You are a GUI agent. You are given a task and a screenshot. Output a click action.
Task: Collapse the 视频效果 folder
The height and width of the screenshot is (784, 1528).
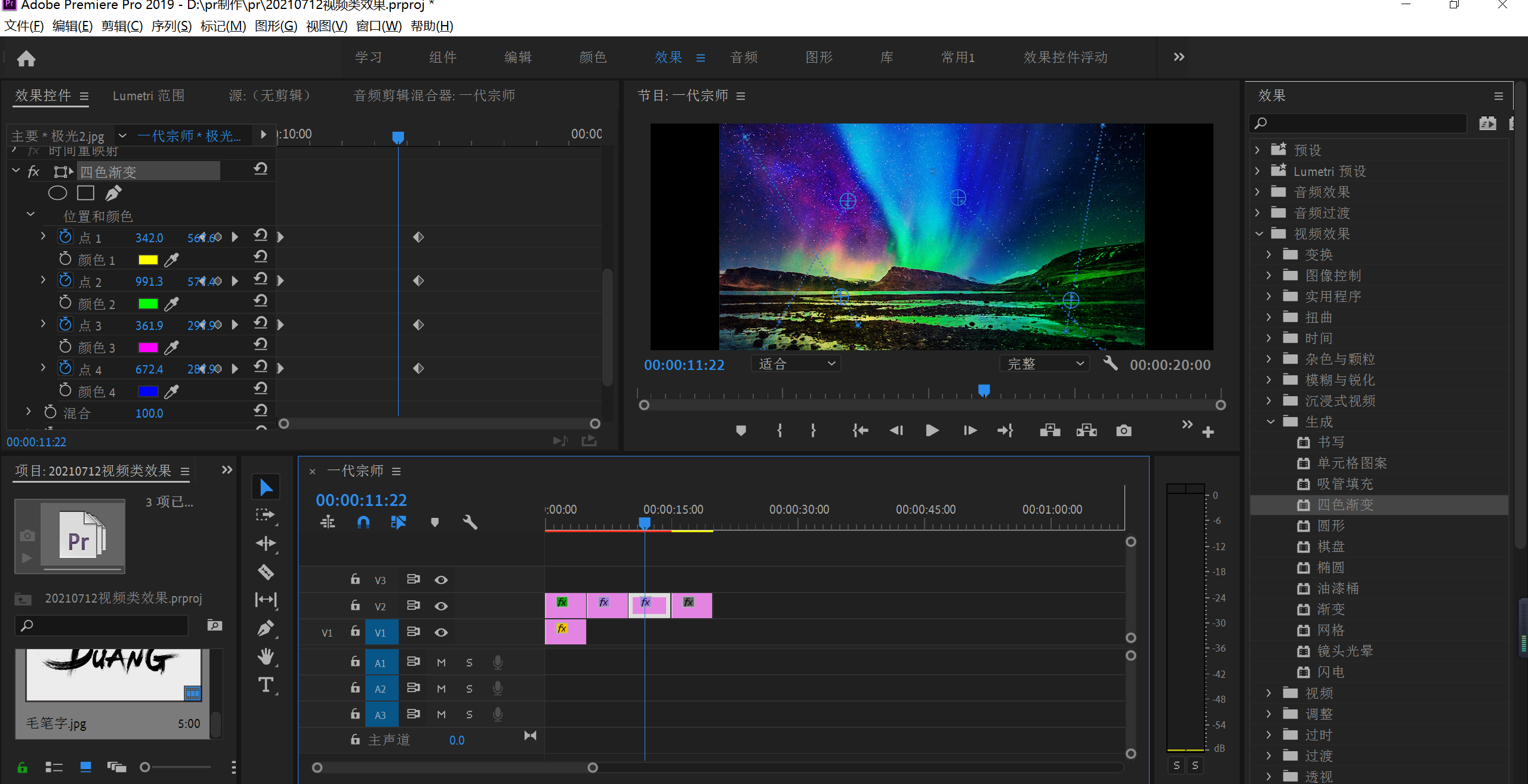[x=1259, y=234]
